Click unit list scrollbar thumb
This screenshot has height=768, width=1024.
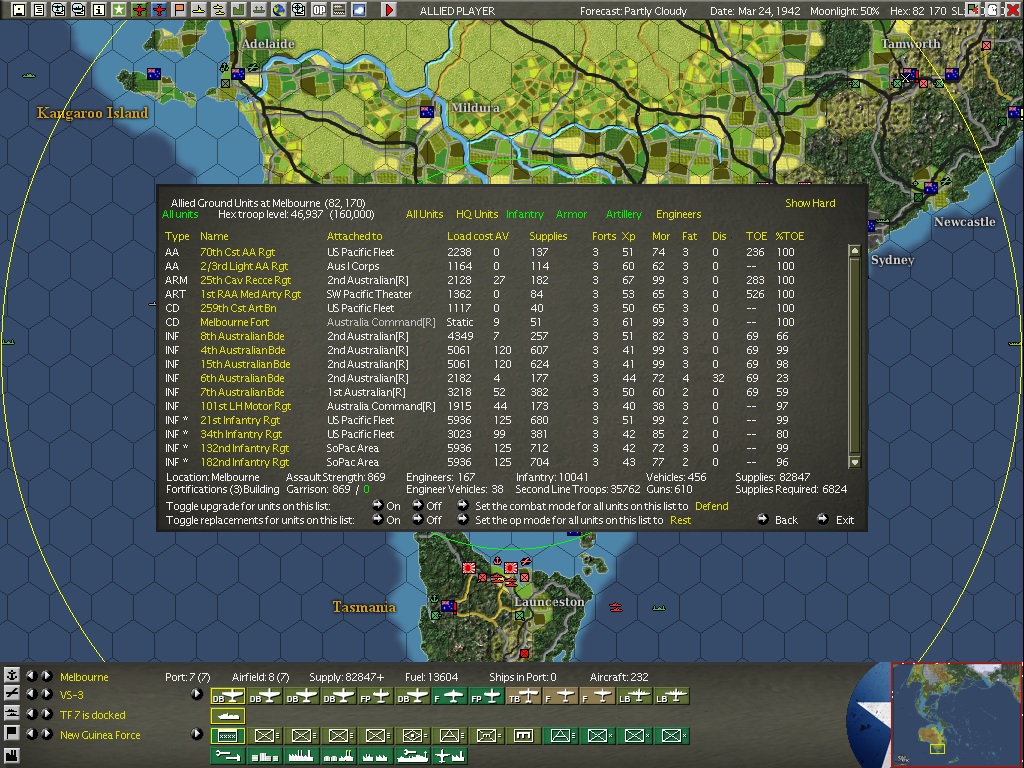point(854,356)
